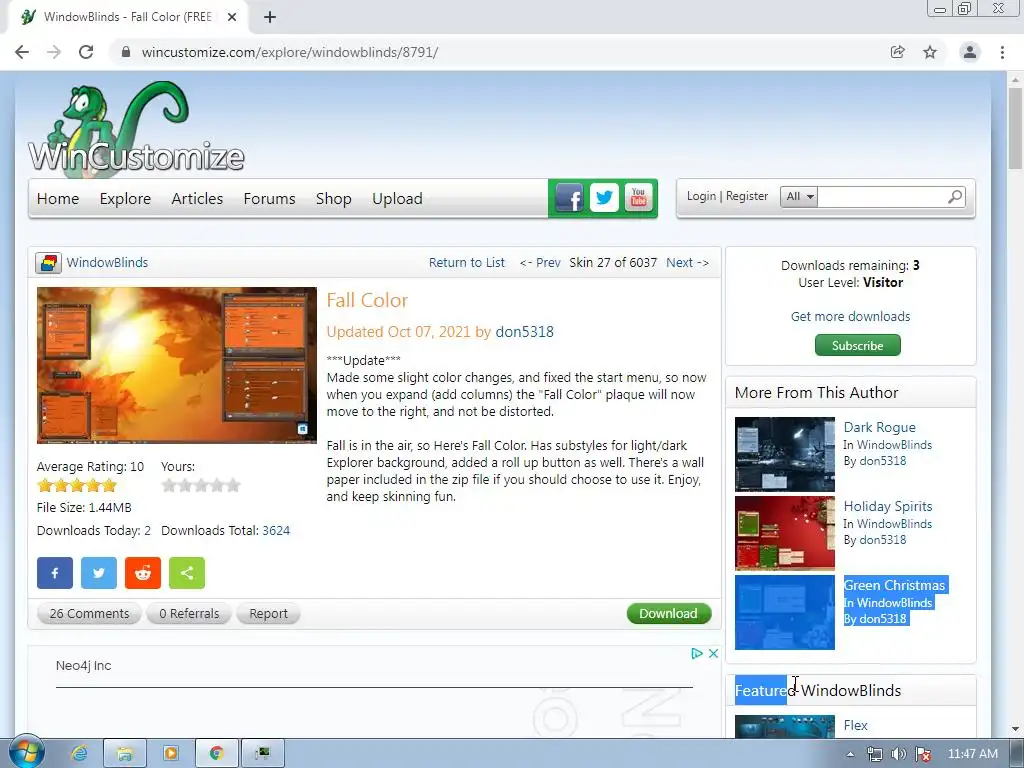Open the Twitter icon in the site header
Viewport: 1024px width, 768px height.
pyautogui.click(x=604, y=197)
